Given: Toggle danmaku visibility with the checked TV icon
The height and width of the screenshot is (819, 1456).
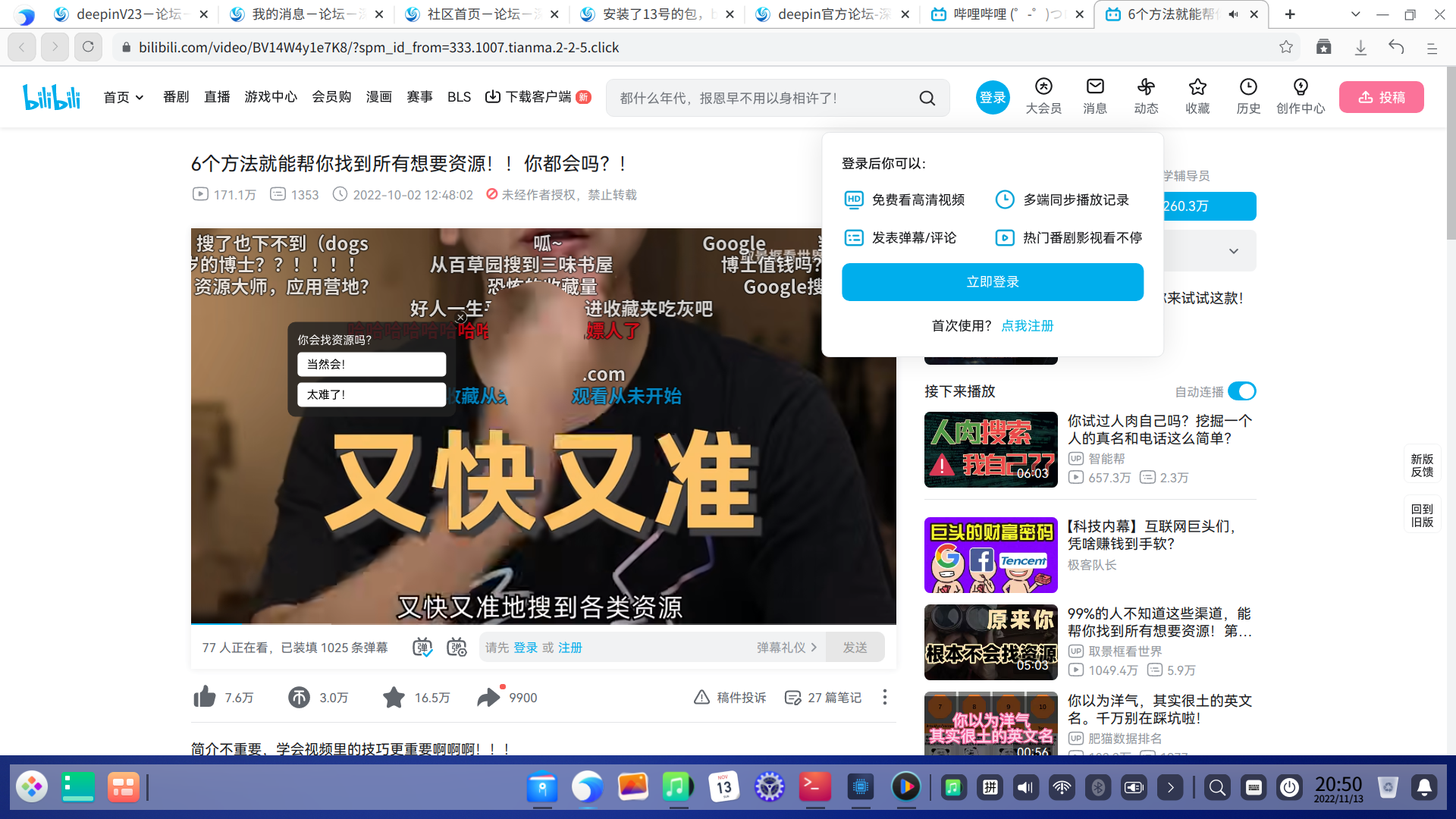Looking at the screenshot, I should point(423,647).
